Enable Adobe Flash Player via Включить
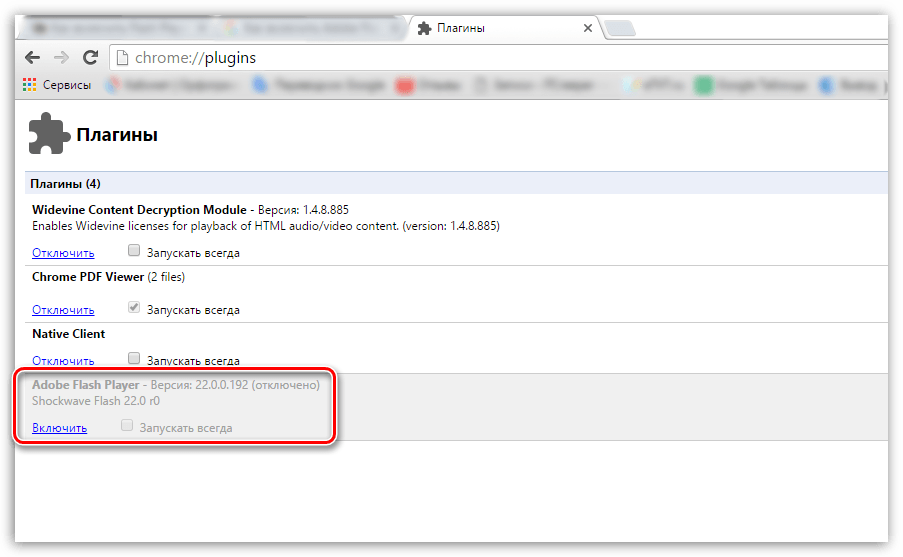Viewport: 903px width, 557px height. click(x=59, y=428)
